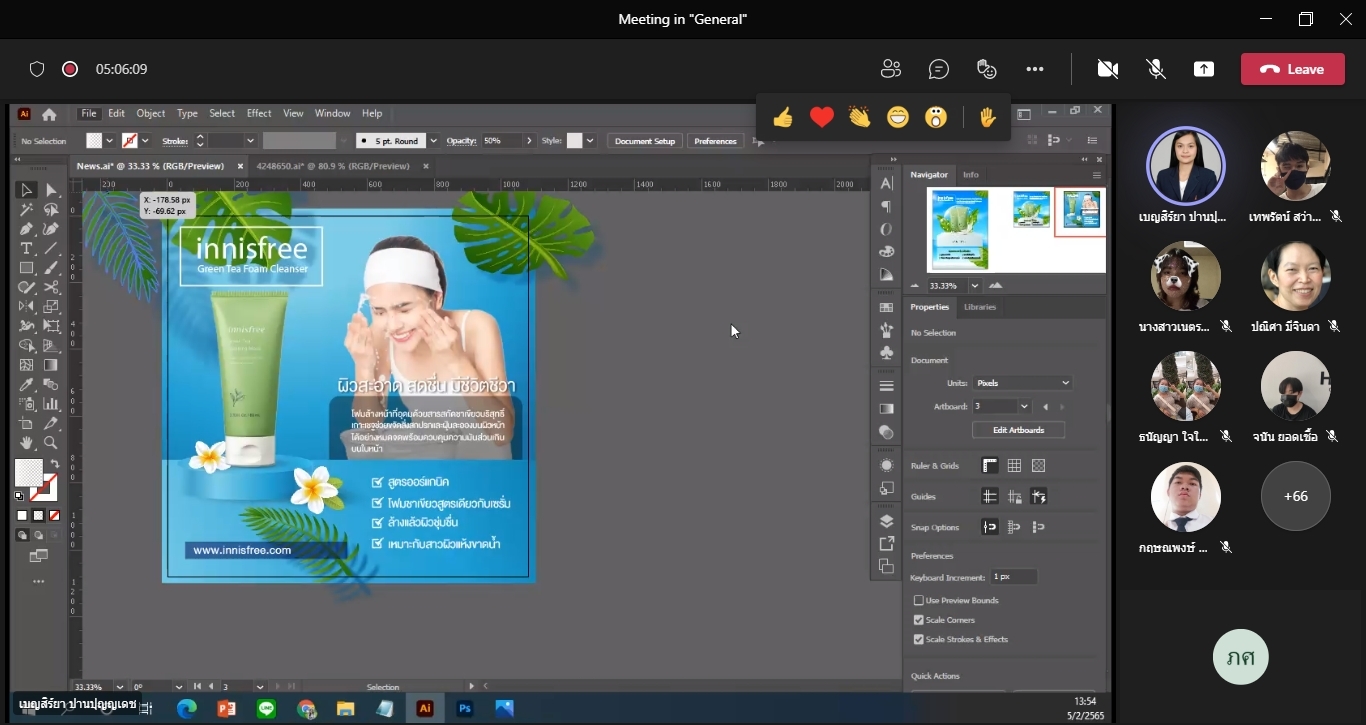Send the heart reaction

(822, 118)
